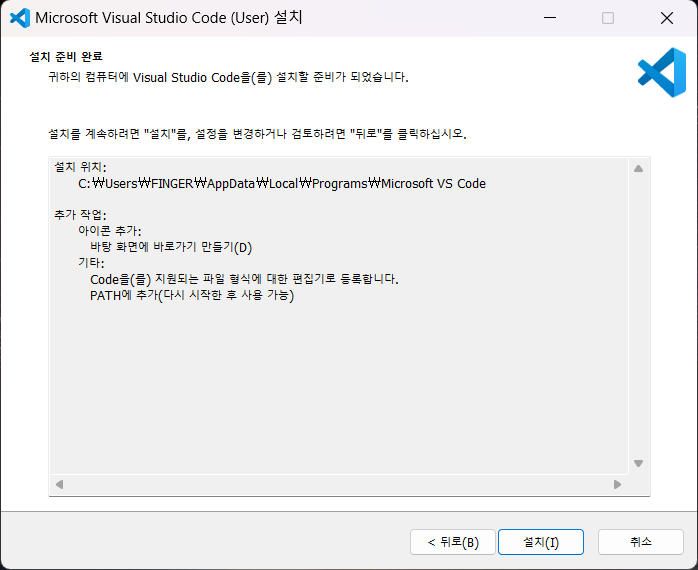Click the '설치 위치:' label

[80, 167]
